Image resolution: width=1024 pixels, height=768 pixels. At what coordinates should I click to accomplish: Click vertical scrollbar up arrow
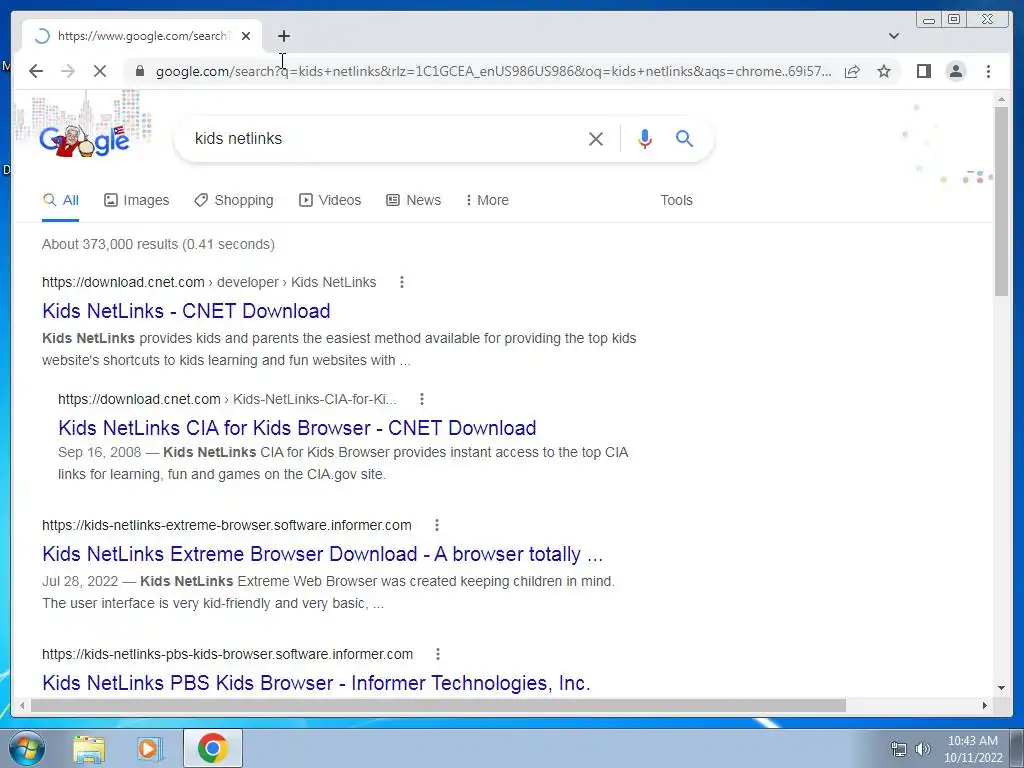coord(1001,99)
